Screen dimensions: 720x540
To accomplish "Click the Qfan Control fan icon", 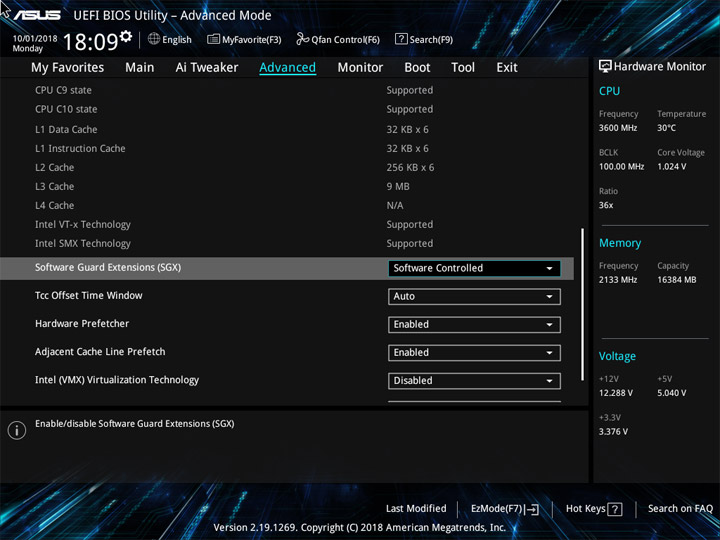I will point(302,39).
